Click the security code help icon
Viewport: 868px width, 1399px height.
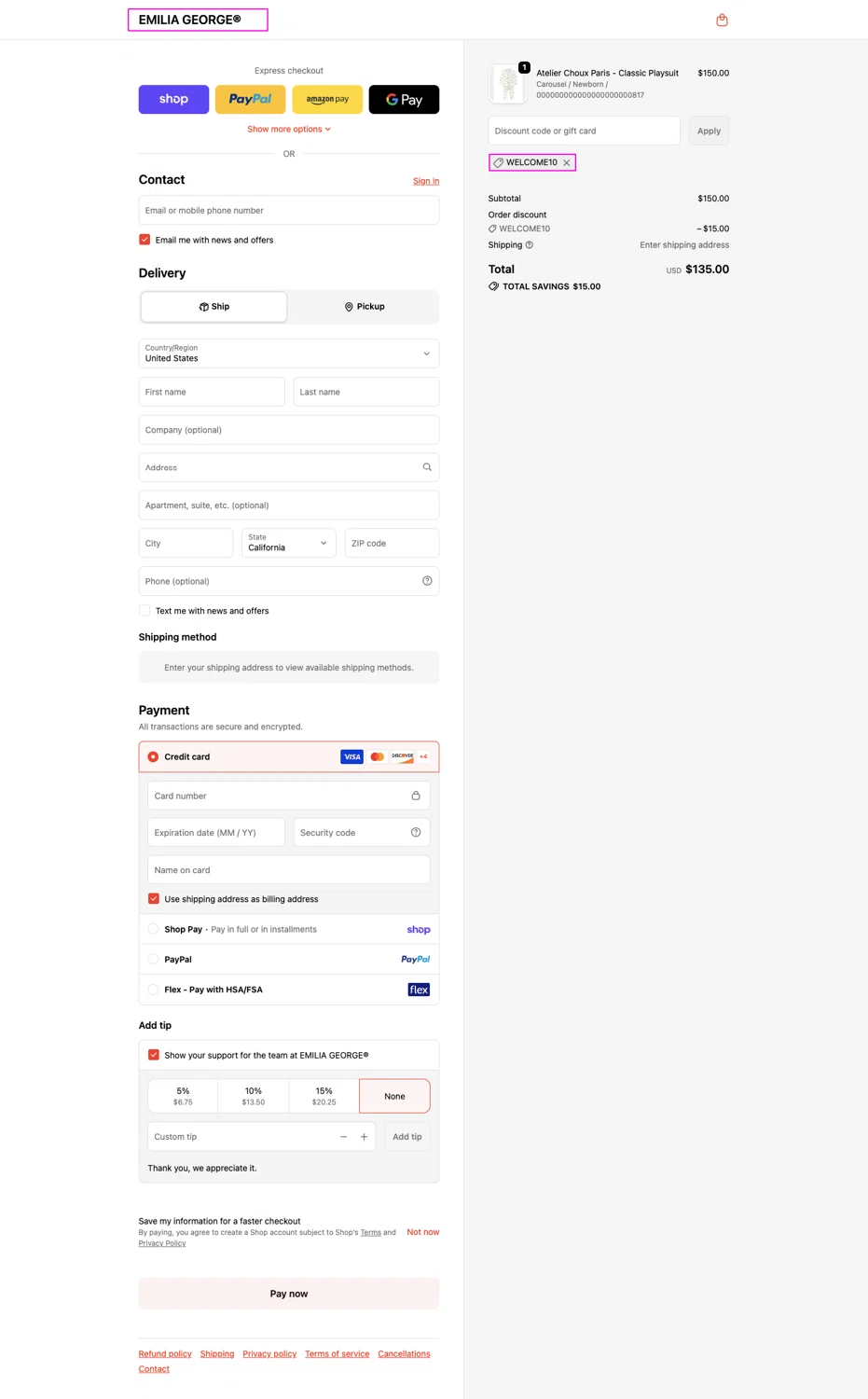tap(416, 833)
